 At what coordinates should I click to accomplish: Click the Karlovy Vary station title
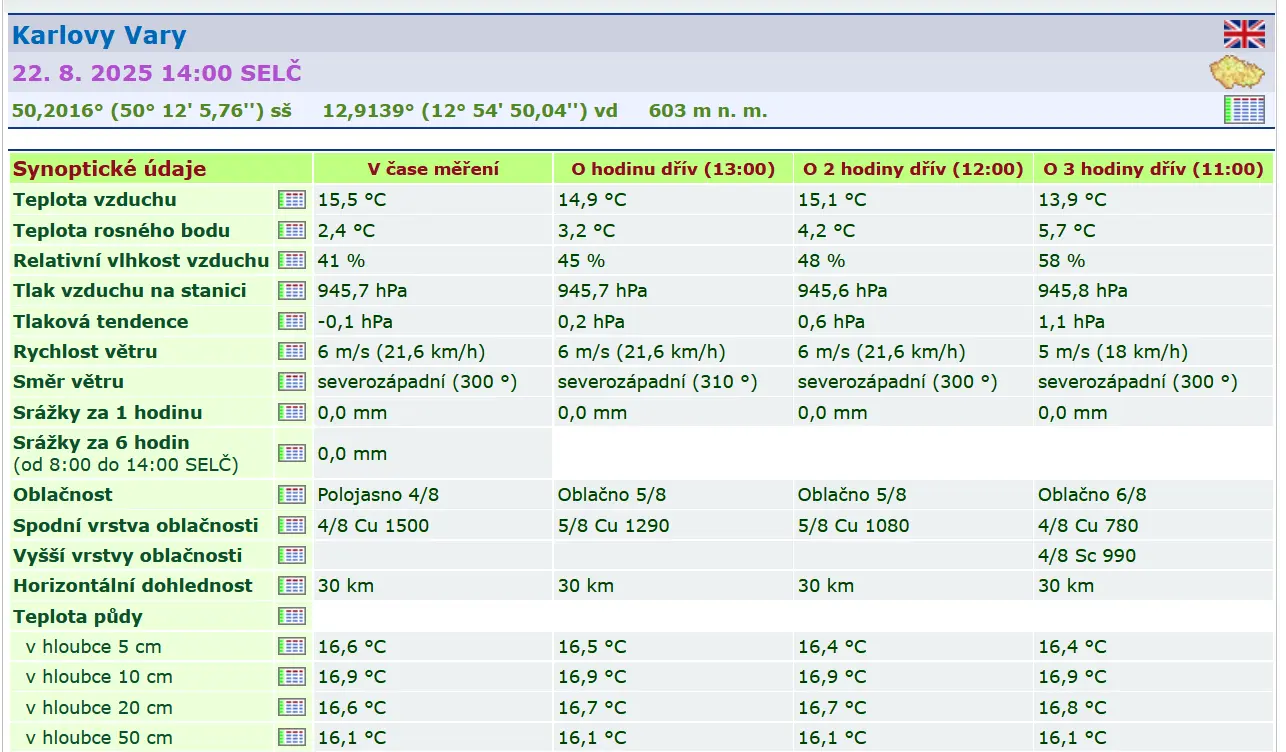coord(99,36)
